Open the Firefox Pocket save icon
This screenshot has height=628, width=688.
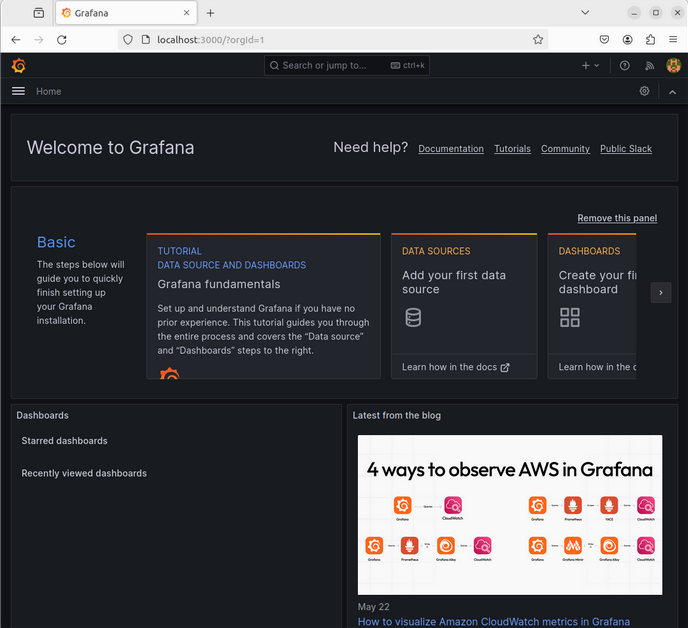coord(604,40)
